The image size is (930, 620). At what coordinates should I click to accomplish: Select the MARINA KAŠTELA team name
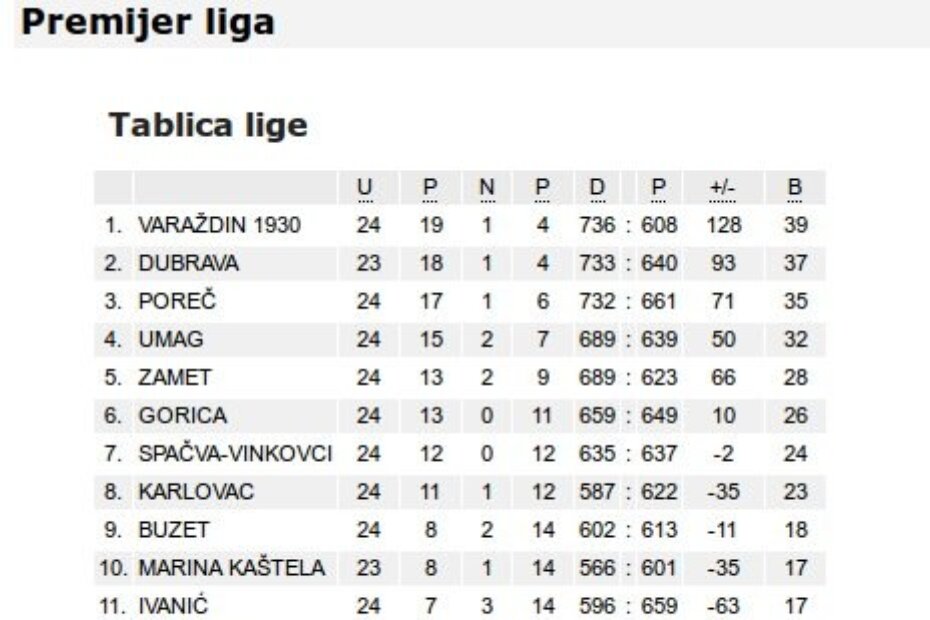click(231, 568)
